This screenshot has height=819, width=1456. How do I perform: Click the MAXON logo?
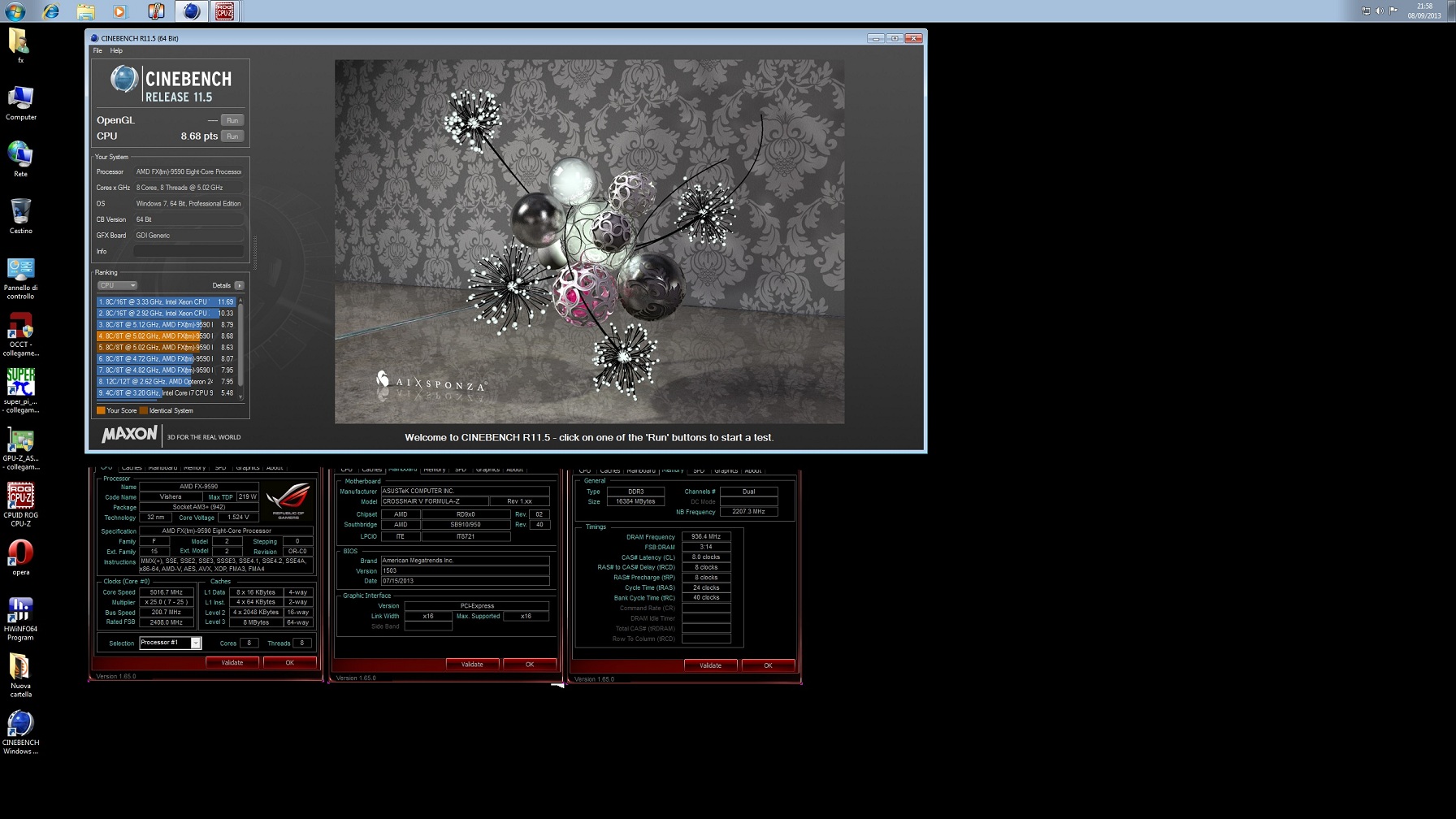129,435
